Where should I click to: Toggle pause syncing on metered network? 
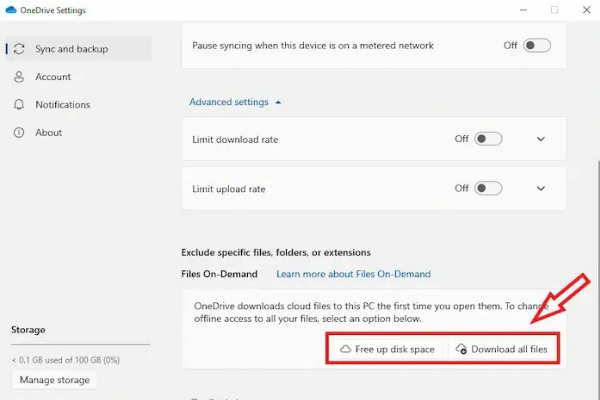[x=537, y=46]
